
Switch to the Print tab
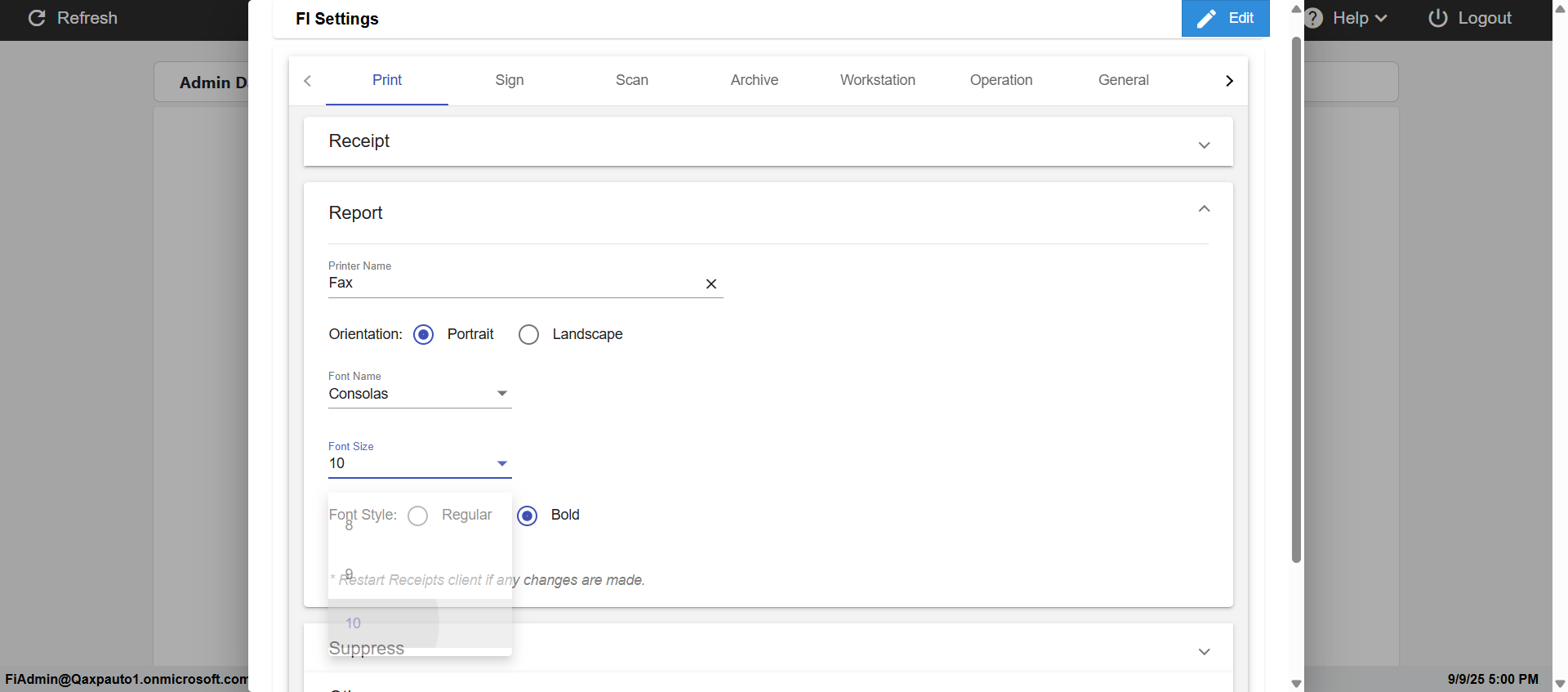pos(387,80)
